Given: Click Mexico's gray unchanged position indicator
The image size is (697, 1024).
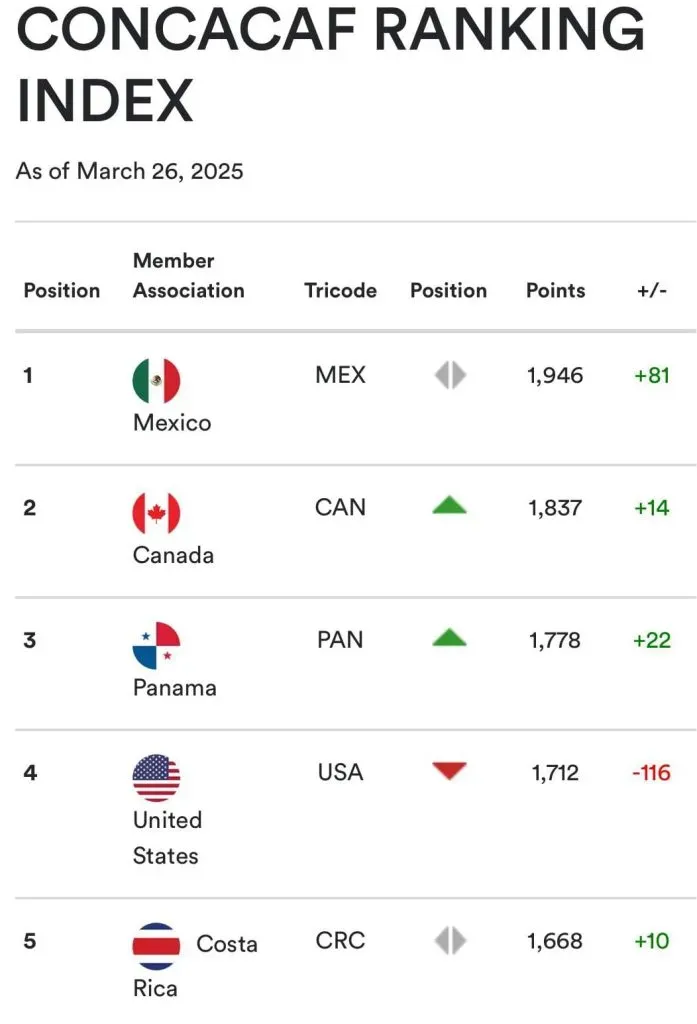Looking at the screenshot, I should pos(450,375).
